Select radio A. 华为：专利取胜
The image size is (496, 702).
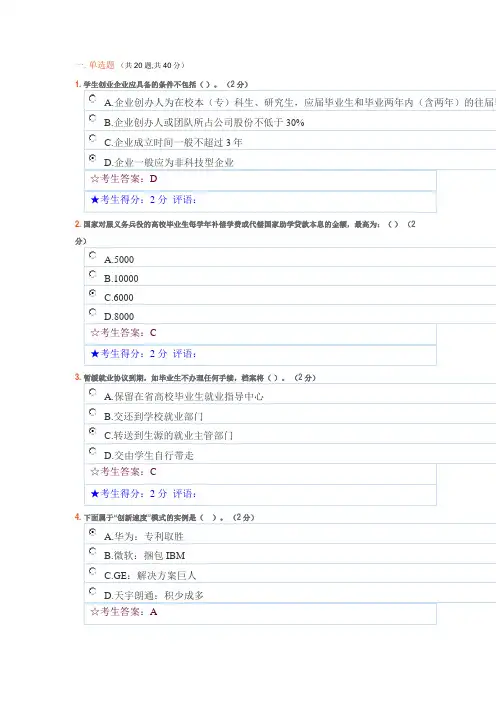pos(93,532)
